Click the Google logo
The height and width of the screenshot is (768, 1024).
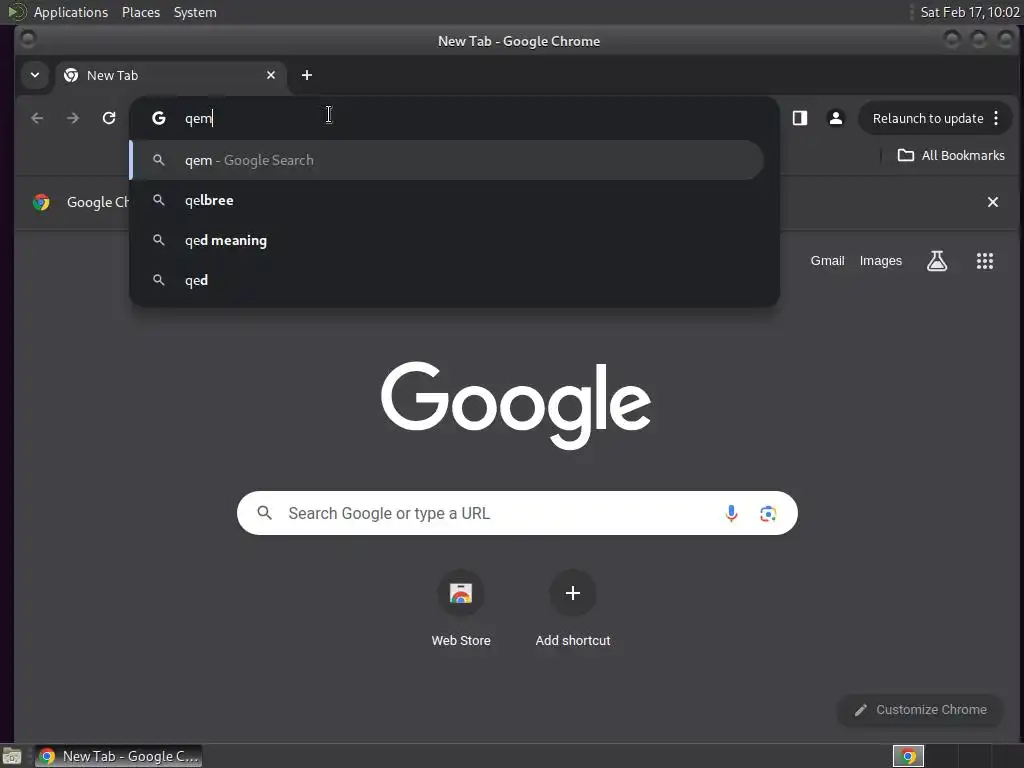point(516,406)
